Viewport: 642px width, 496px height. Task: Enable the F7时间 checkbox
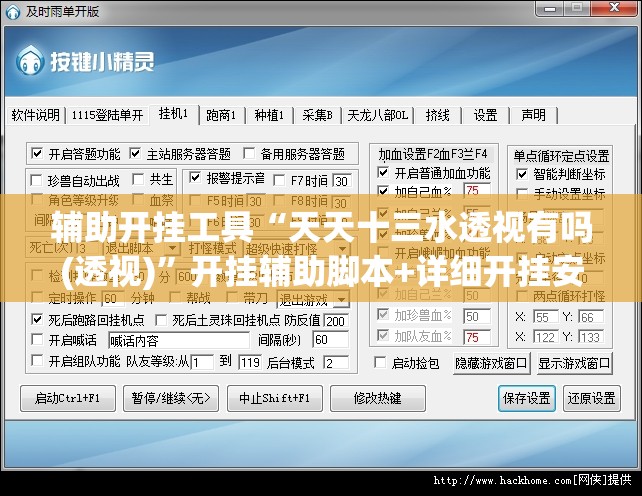click(x=279, y=180)
